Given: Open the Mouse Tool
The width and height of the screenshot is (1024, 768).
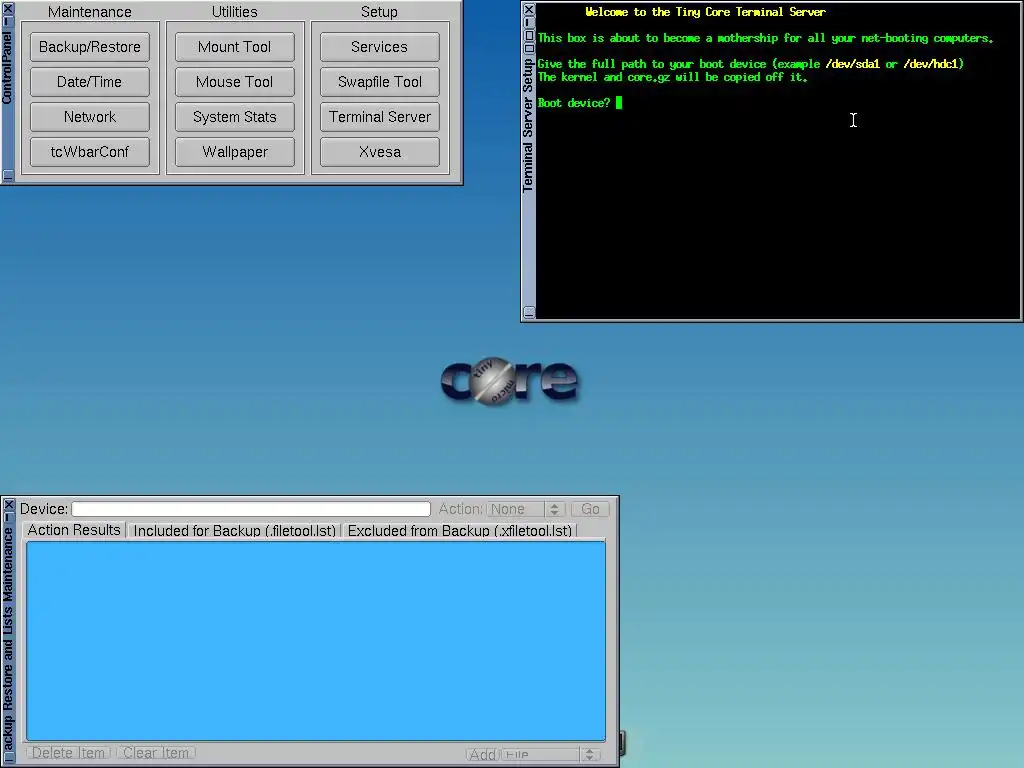Looking at the screenshot, I should pyautogui.click(x=234, y=82).
